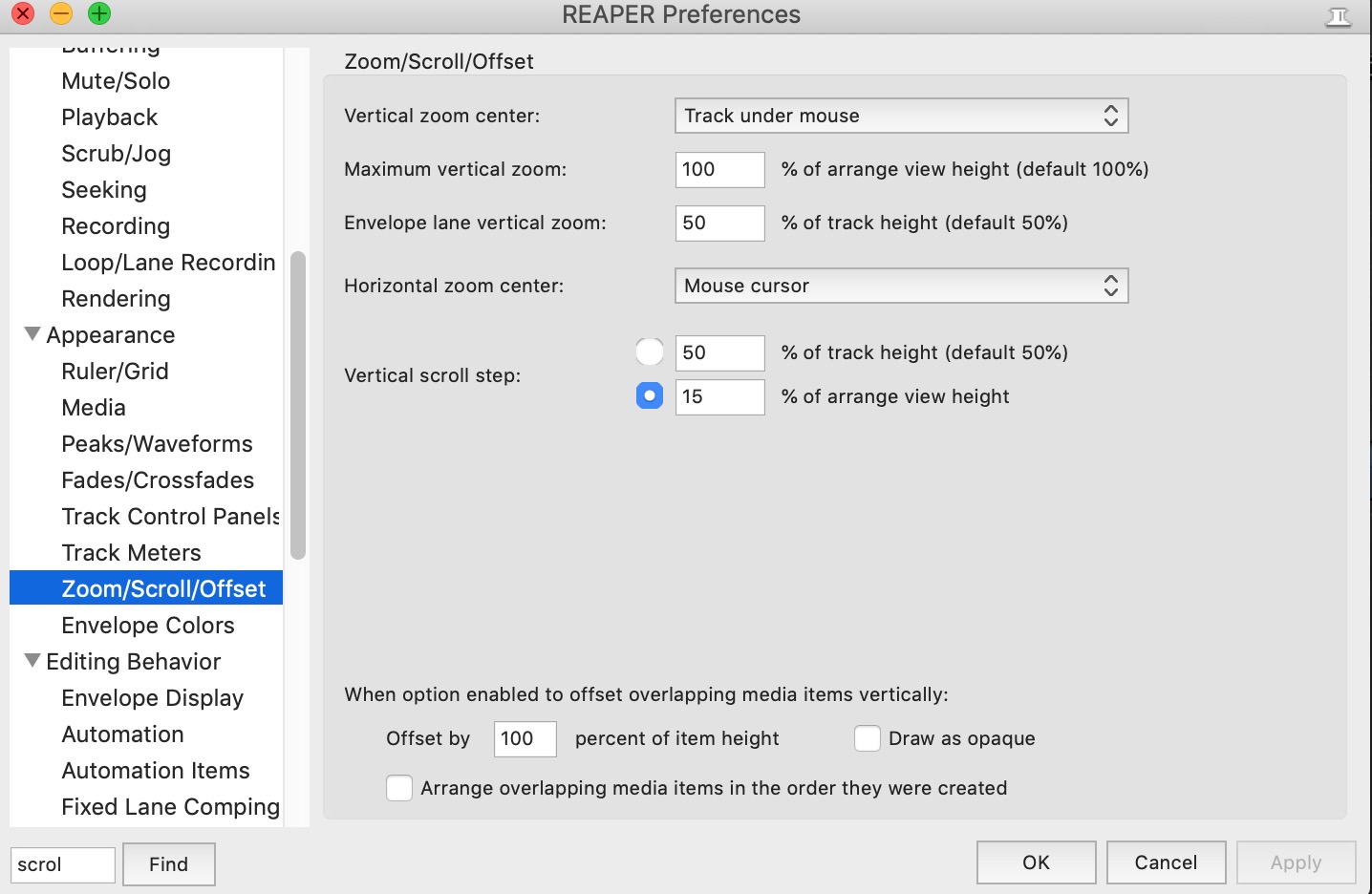Confirm preferences with OK

pyautogui.click(x=1037, y=862)
